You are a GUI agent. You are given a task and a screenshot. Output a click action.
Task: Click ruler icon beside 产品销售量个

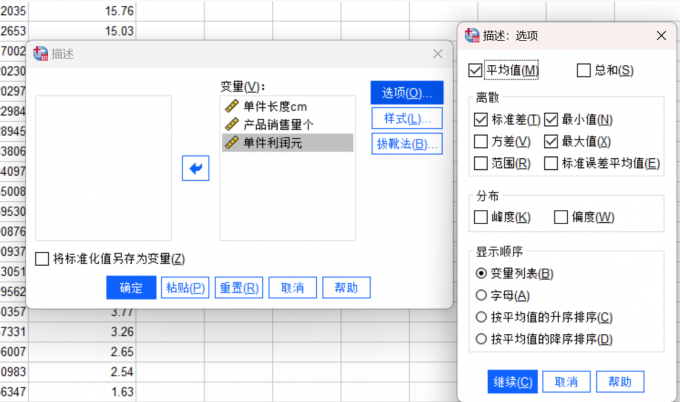232,124
